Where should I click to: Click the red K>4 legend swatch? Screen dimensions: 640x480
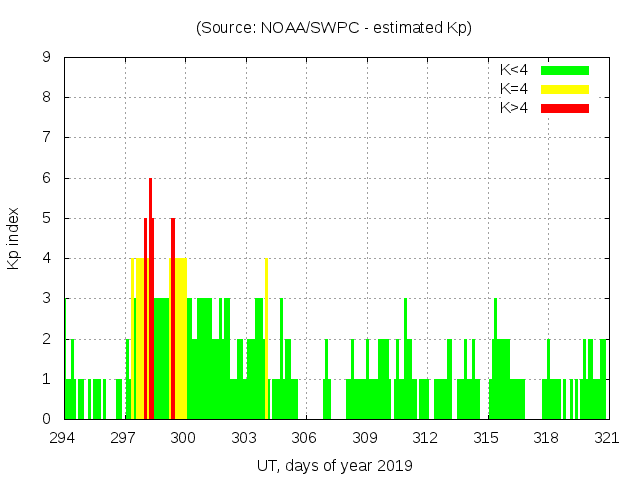click(x=565, y=107)
